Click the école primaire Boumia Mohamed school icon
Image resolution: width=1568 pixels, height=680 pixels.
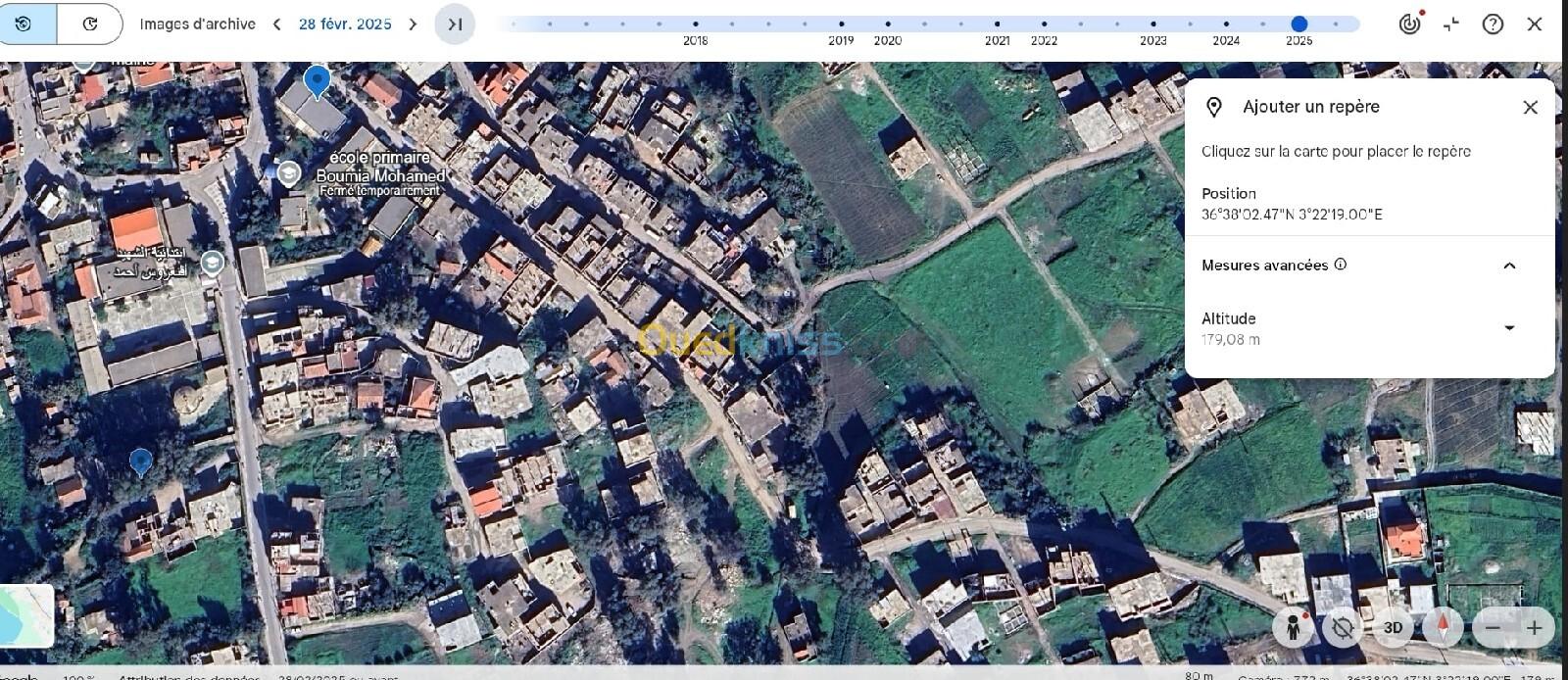pyautogui.click(x=288, y=173)
